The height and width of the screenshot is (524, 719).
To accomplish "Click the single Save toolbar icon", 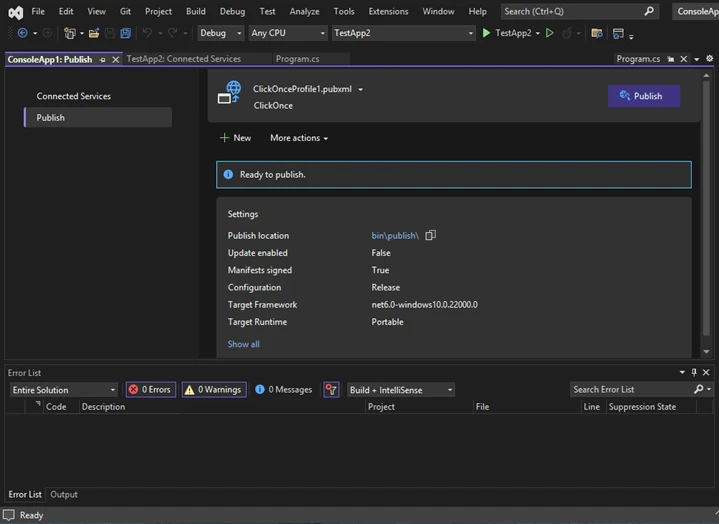I will pyautogui.click(x=110, y=33).
